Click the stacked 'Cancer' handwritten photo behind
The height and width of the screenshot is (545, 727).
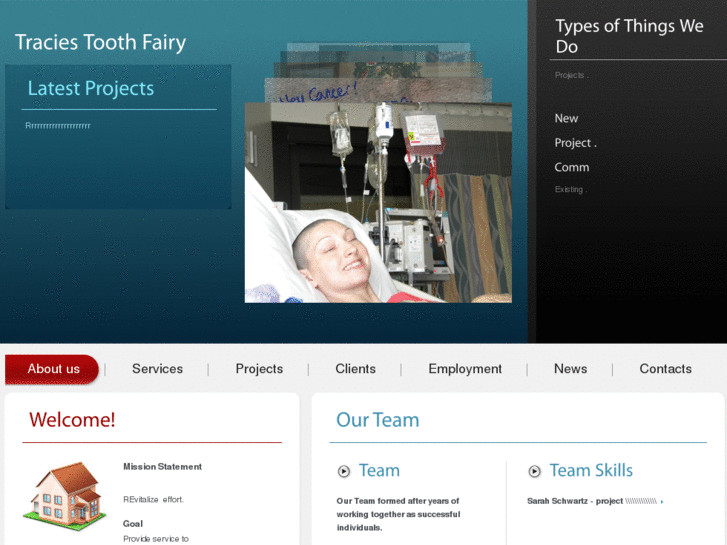(378, 90)
